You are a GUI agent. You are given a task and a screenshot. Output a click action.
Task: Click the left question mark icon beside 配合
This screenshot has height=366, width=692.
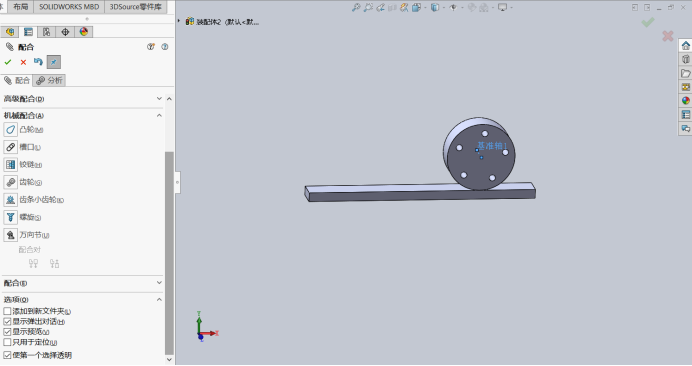[151, 47]
